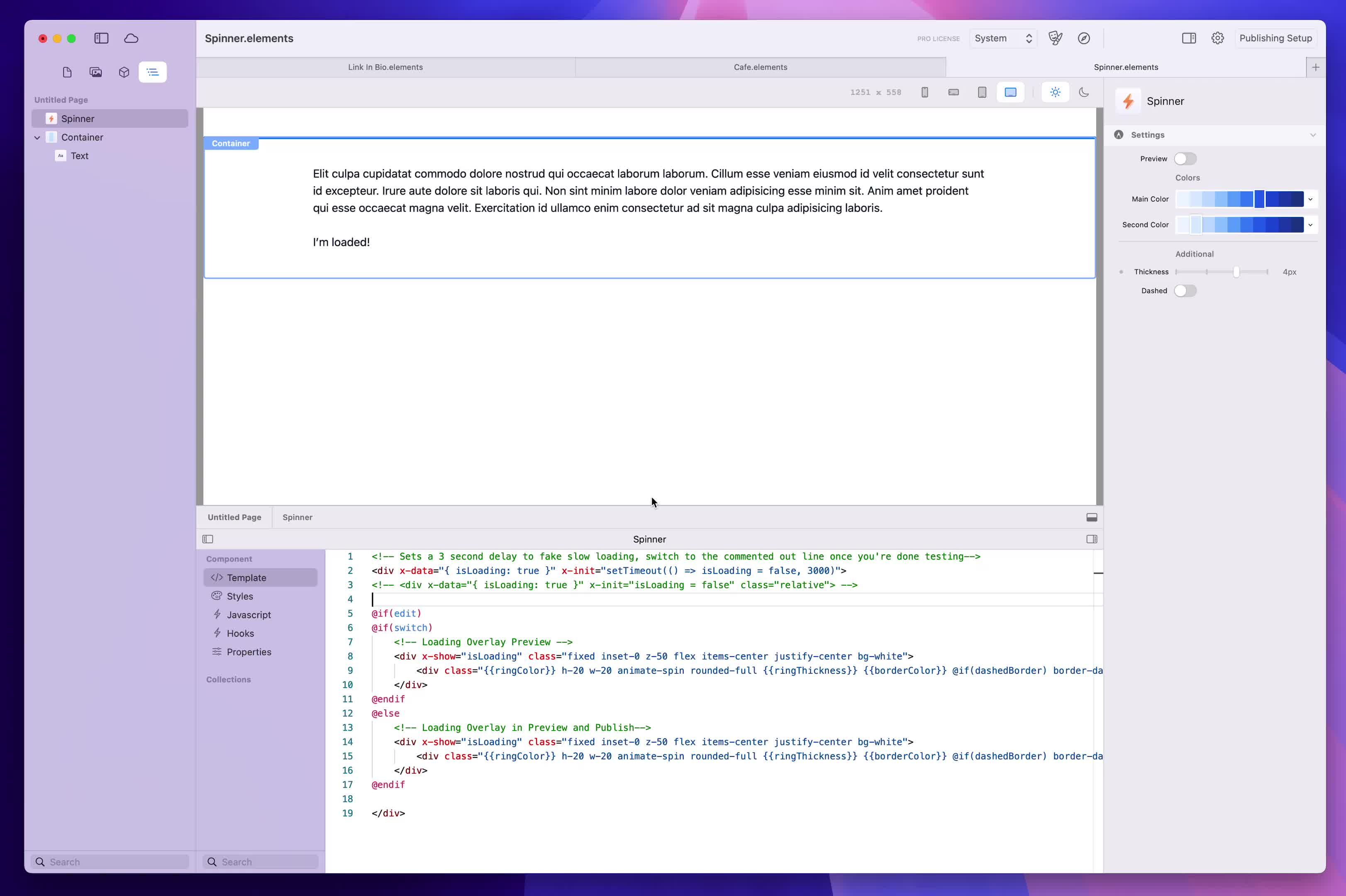Screen dimensions: 1346x896
Task: Collapse the Container tree item
Action: (37, 137)
